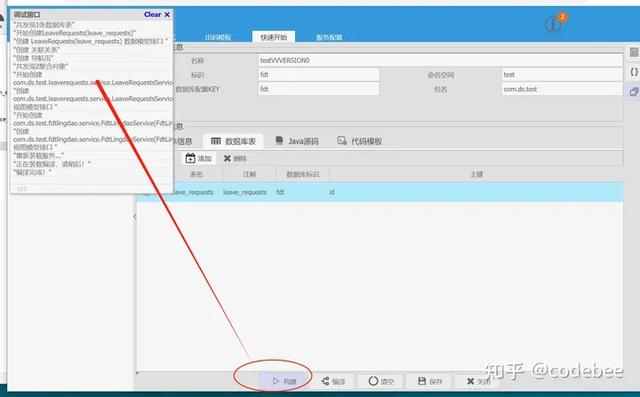
Task: Click the left panel collapse arrow
Action: 135,217
